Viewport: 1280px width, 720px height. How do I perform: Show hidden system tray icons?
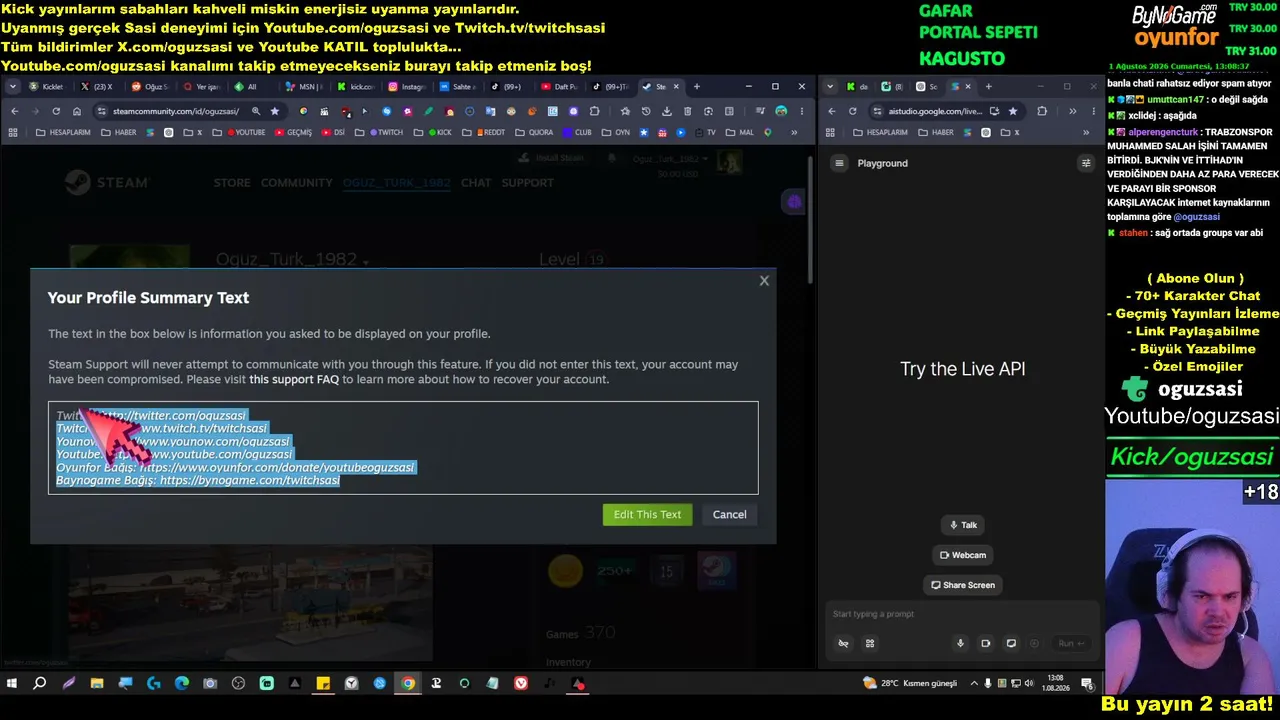point(976,684)
